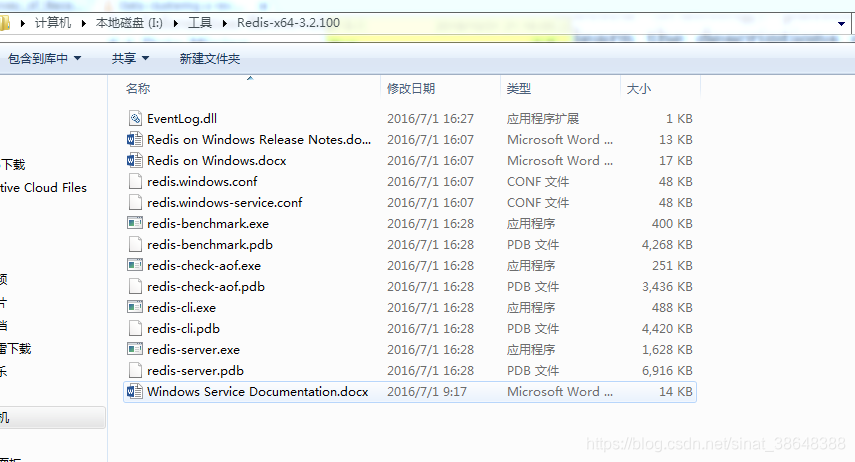Click the folder icon in the address bar
The image size is (855, 462).
pos(4,23)
